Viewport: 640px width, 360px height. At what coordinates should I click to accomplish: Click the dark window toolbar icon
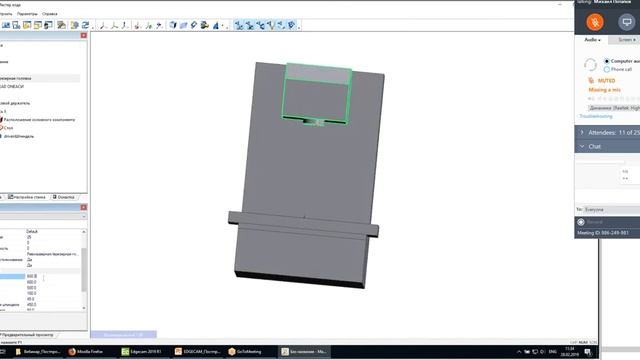pyautogui.click(x=48, y=25)
